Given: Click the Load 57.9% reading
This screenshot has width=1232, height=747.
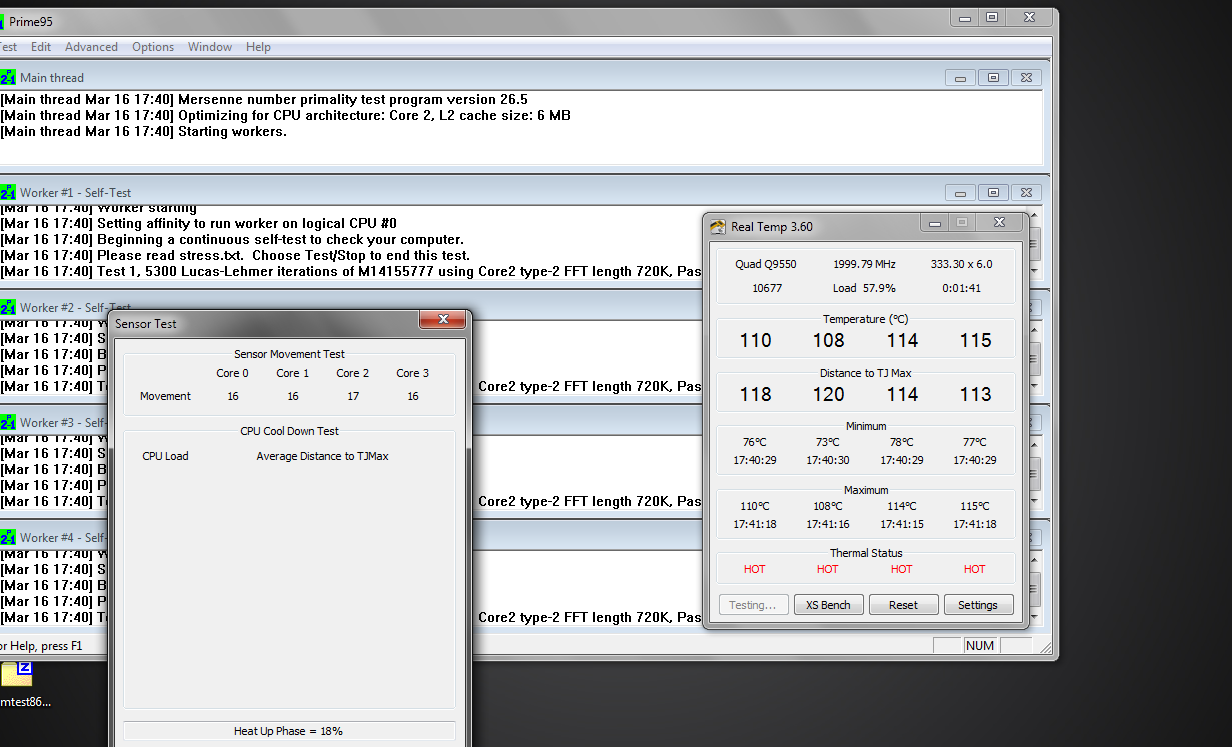Looking at the screenshot, I should pos(864,288).
